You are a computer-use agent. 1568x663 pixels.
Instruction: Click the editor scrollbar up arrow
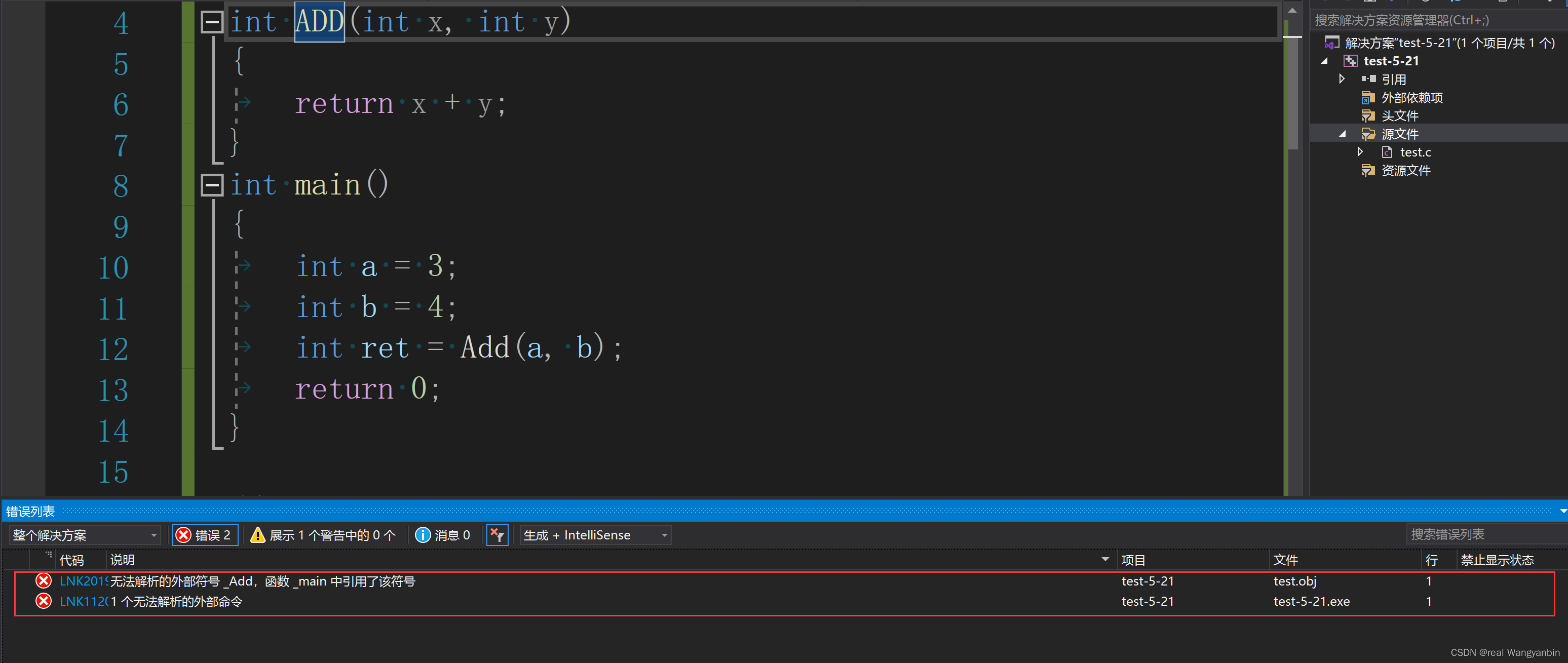coord(1292,10)
